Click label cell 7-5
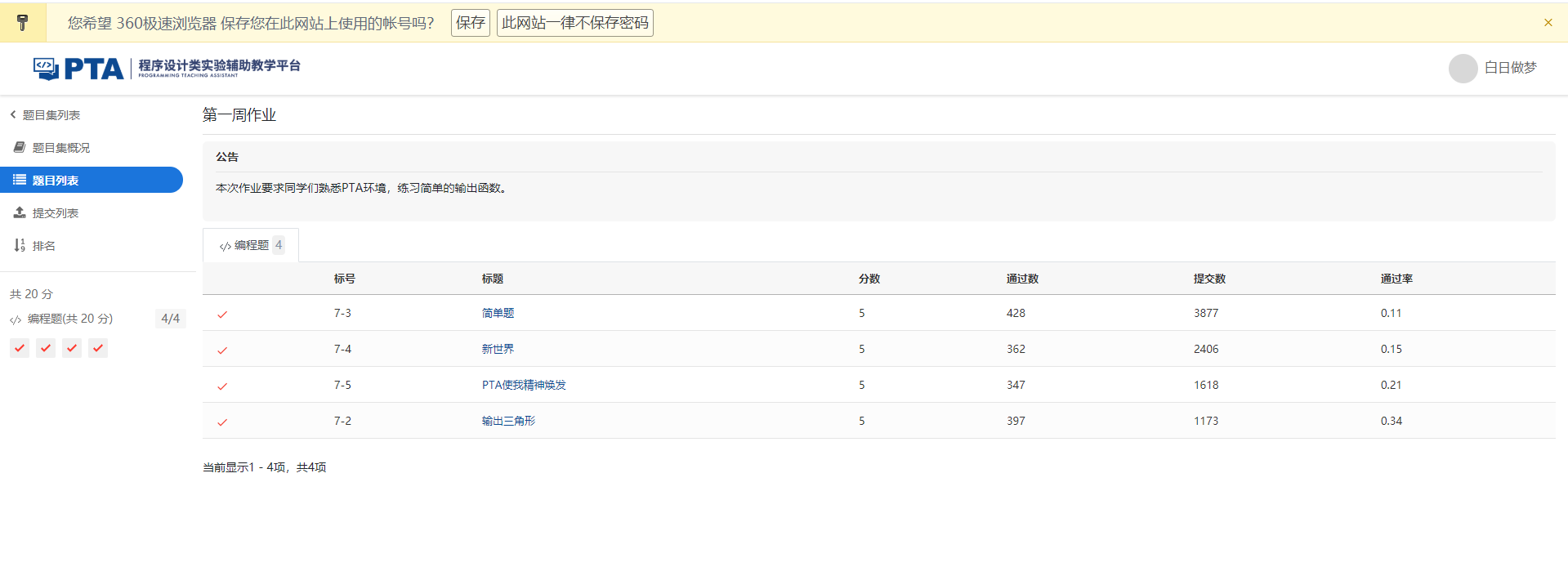1568x567 pixels. pyautogui.click(x=342, y=385)
